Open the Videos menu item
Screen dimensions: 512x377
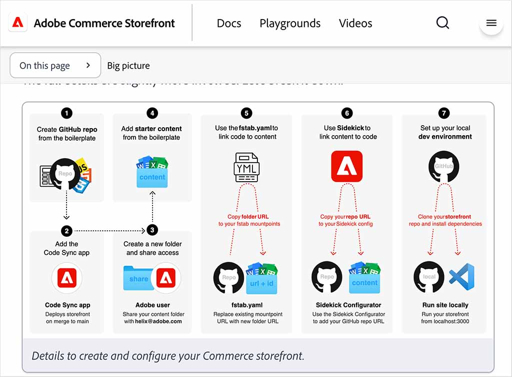(x=355, y=23)
